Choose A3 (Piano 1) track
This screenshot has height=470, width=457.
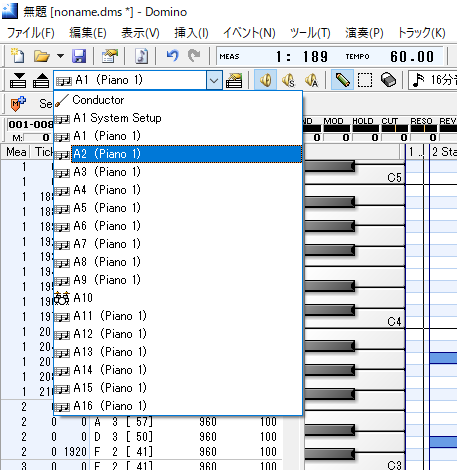[178, 172]
